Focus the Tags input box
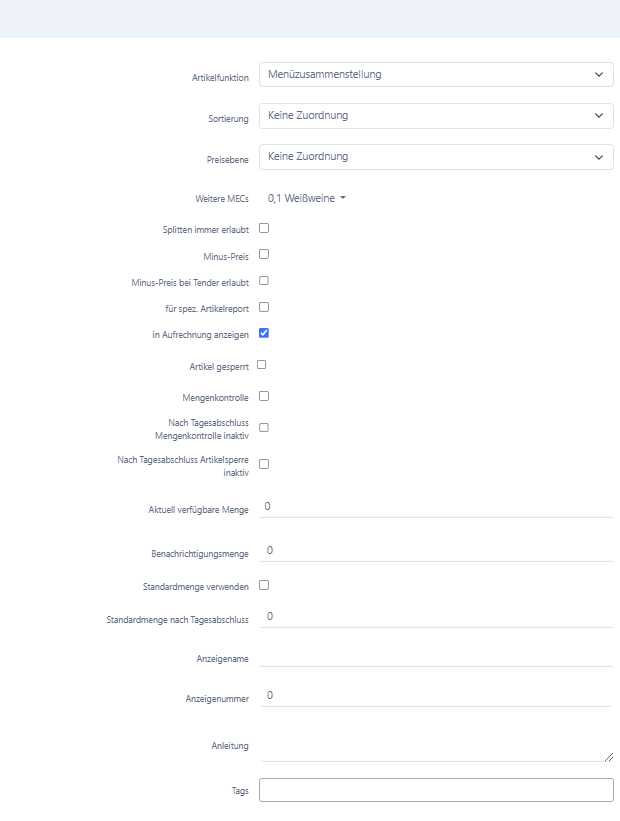The height and width of the screenshot is (821, 620). click(x=436, y=790)
